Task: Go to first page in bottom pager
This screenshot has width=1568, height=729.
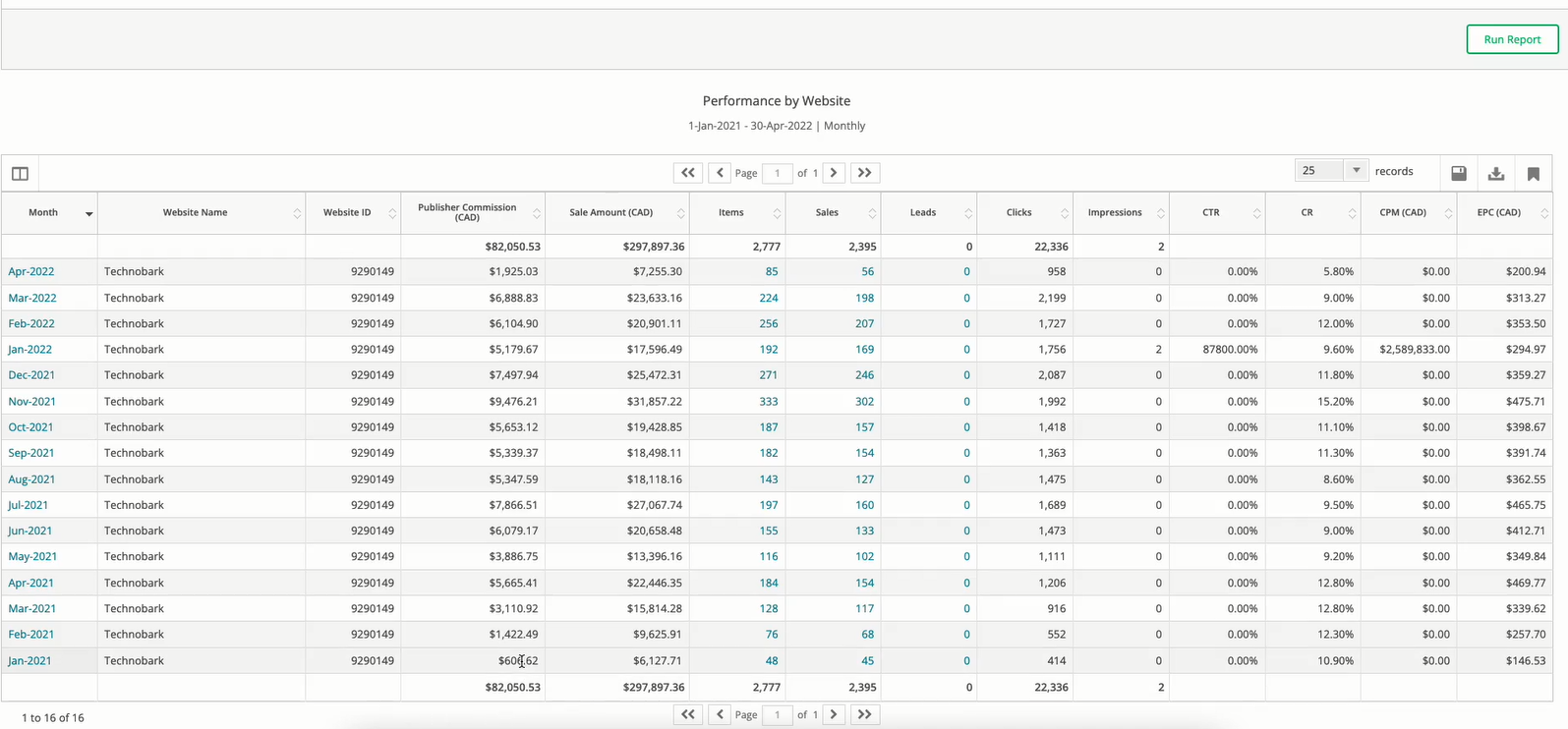Action: pos(688,714)
